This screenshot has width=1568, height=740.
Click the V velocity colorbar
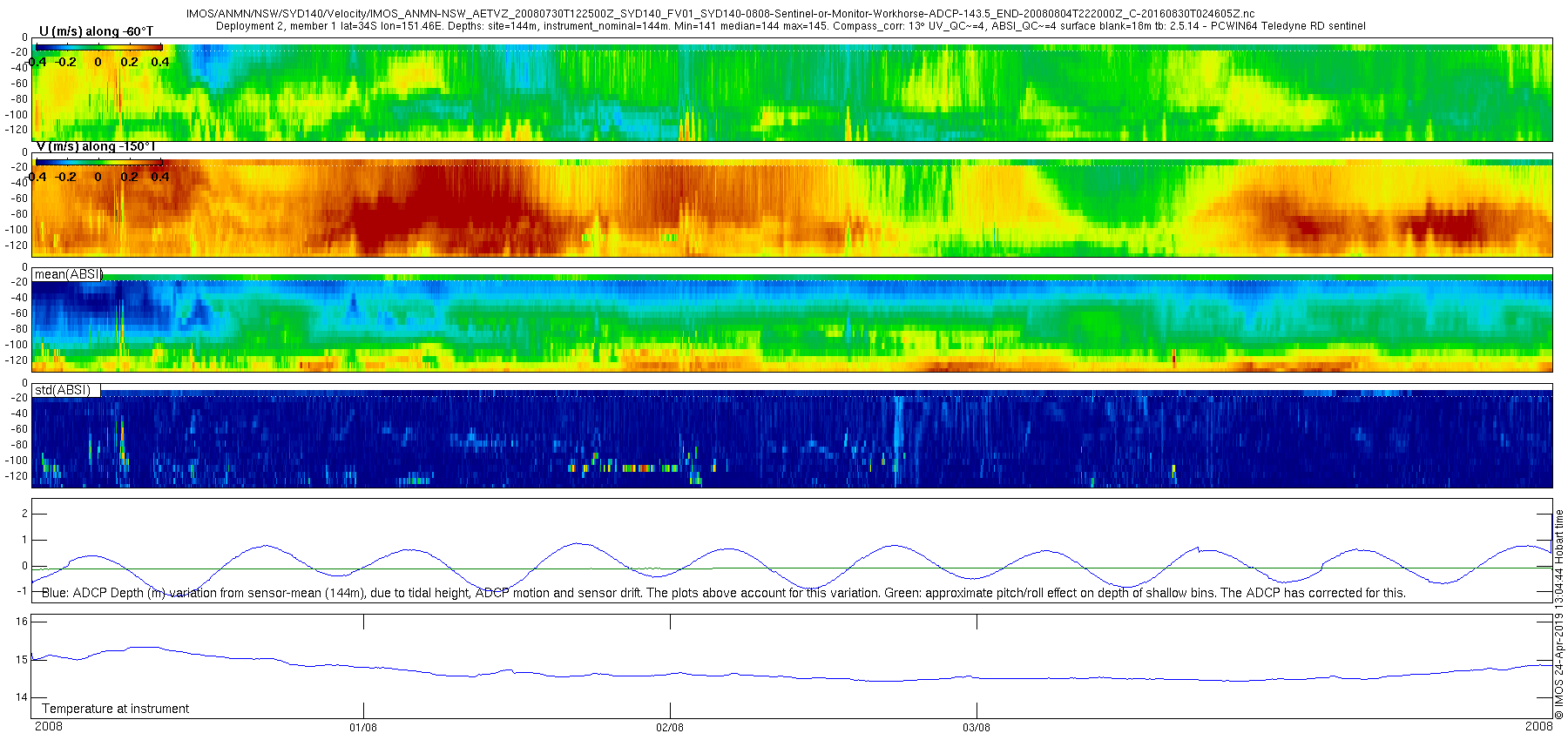(98, 162)
